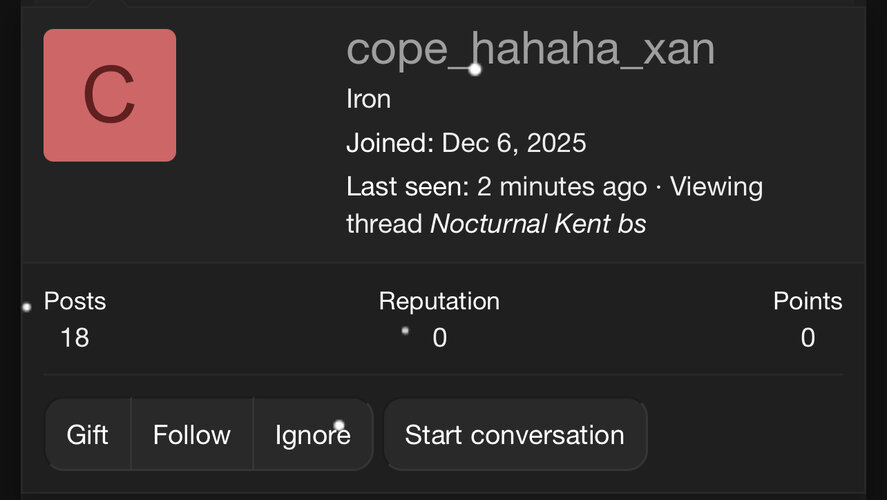Screen dimensions: 887x500
Task: Ignore this user
Action: (x=312, y=435)
